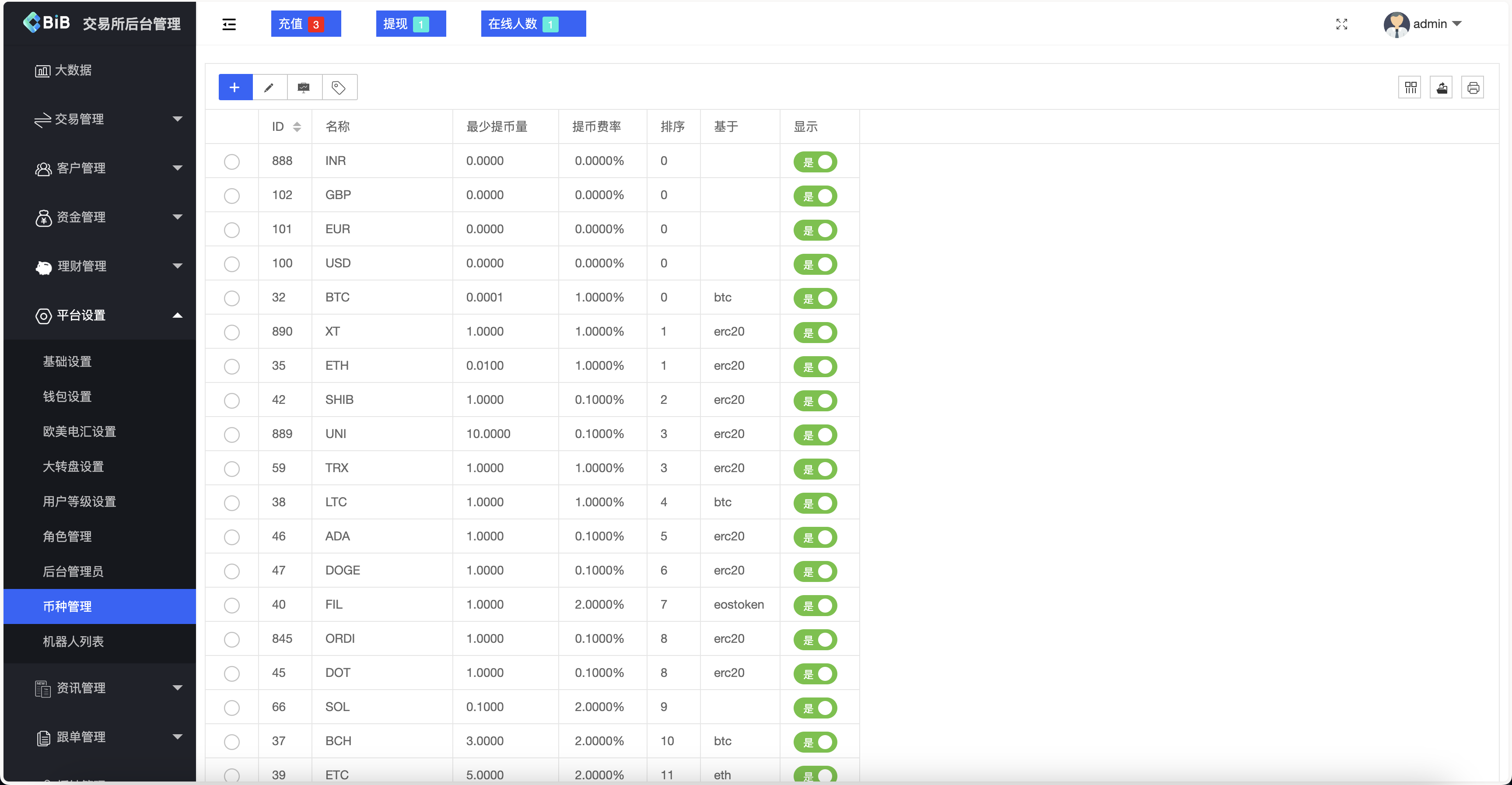Image resolution: width=1512 pixels, height=785 pixels.
Task: Open the column display settings icon
Action: 1411,87
